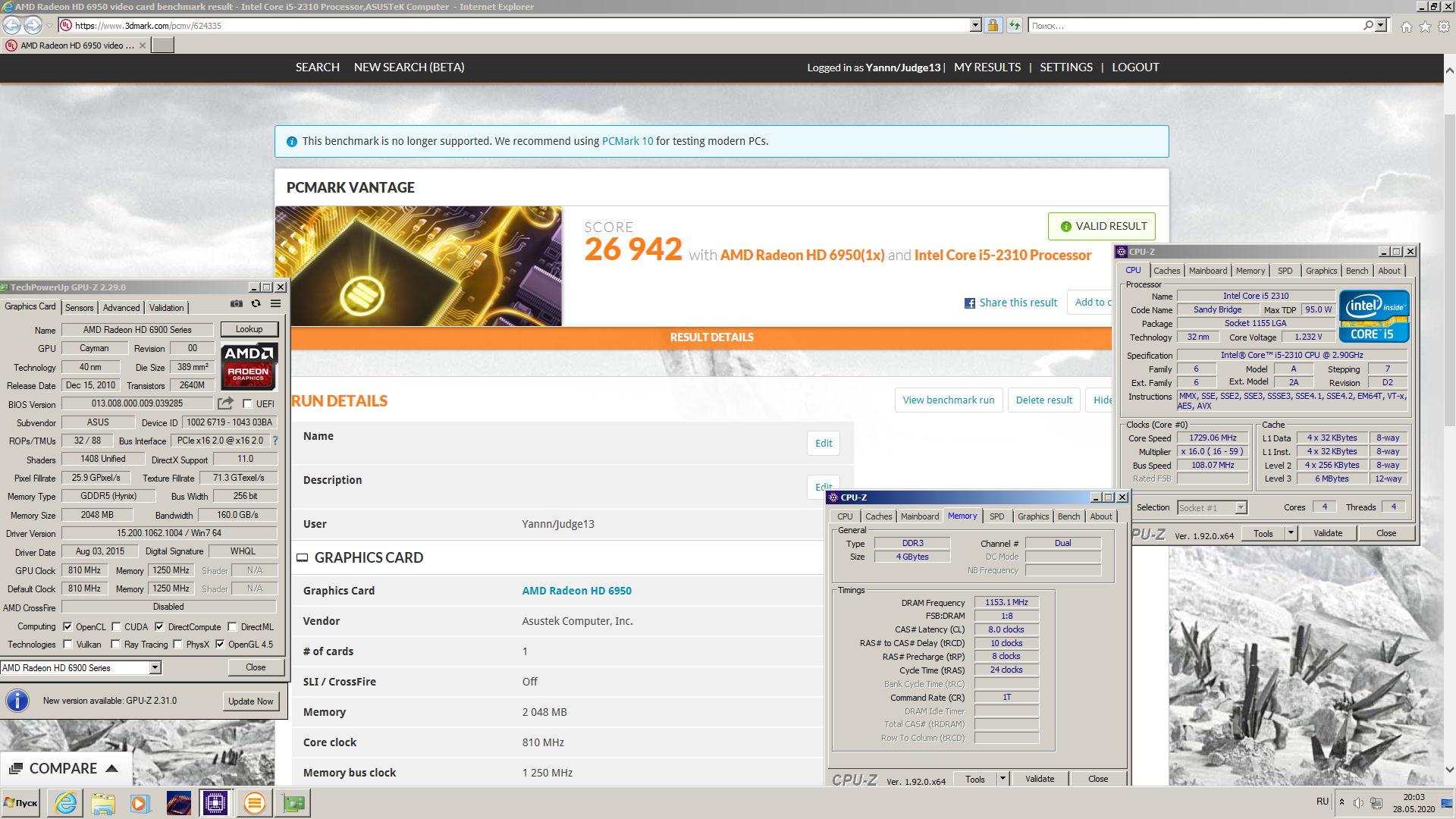Expand the COMPARE panel arrow
1456x819 pixels.
pos(111,768)
